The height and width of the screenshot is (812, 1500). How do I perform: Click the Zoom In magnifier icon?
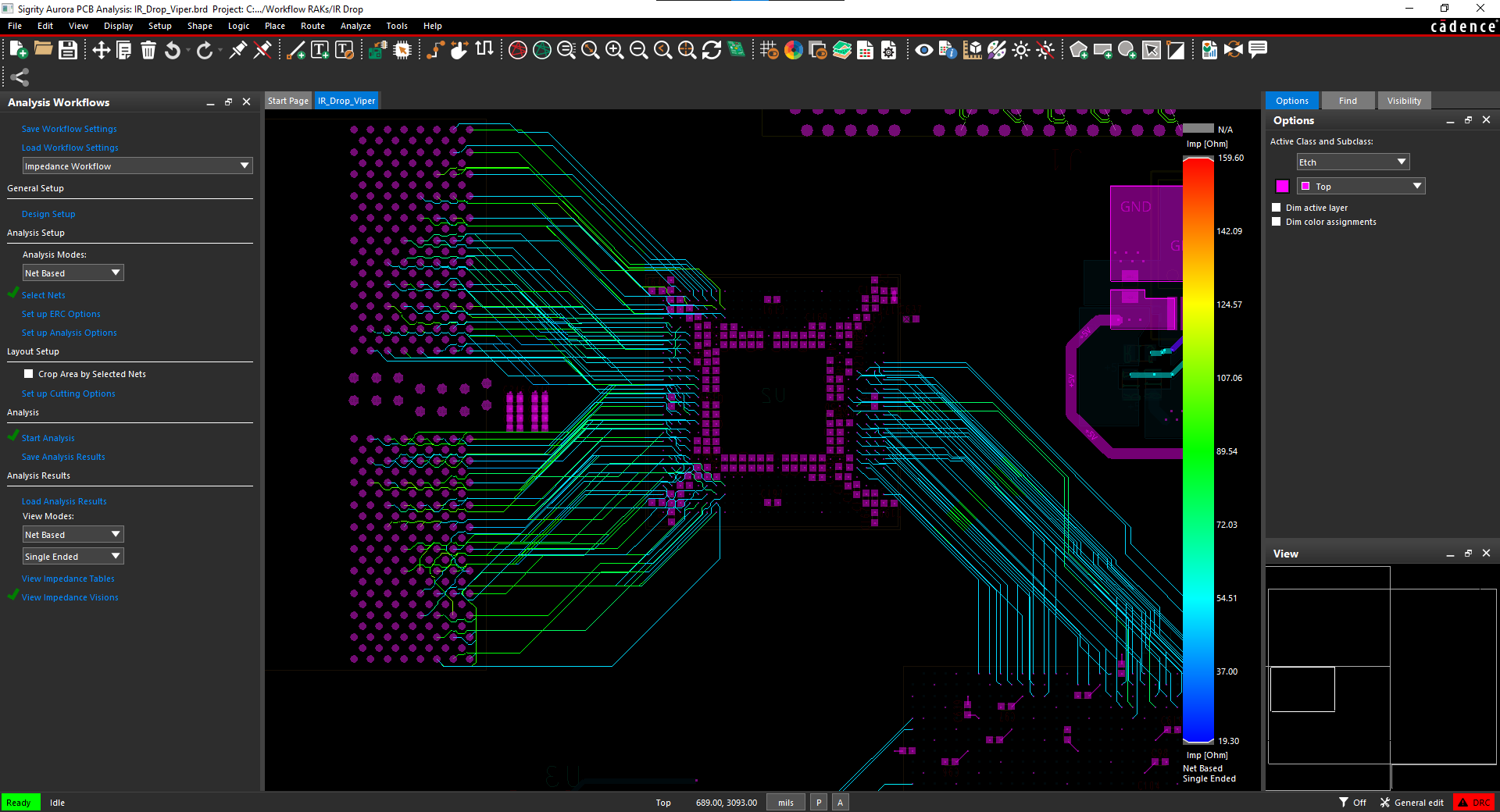coord(615,50)
